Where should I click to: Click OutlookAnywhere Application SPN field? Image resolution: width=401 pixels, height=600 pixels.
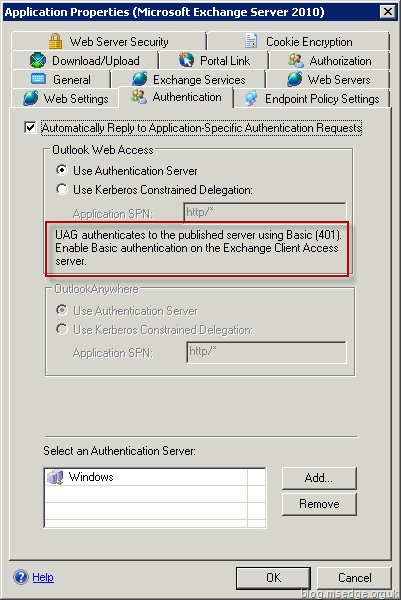(x=267, y=352)
